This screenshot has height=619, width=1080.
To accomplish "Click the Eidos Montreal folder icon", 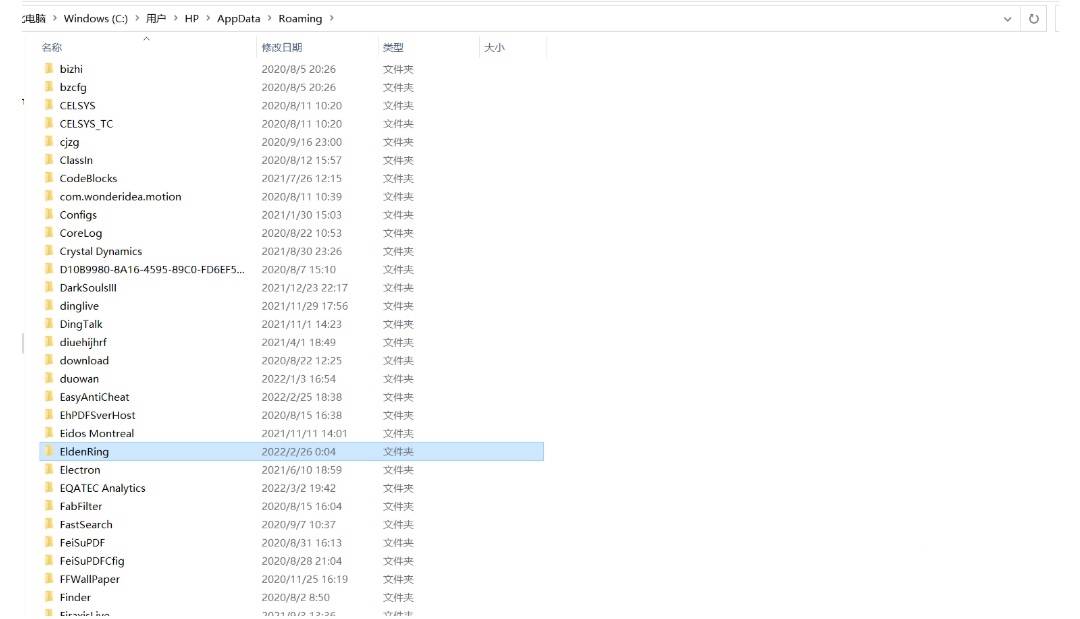I will (x=48, y=433).
